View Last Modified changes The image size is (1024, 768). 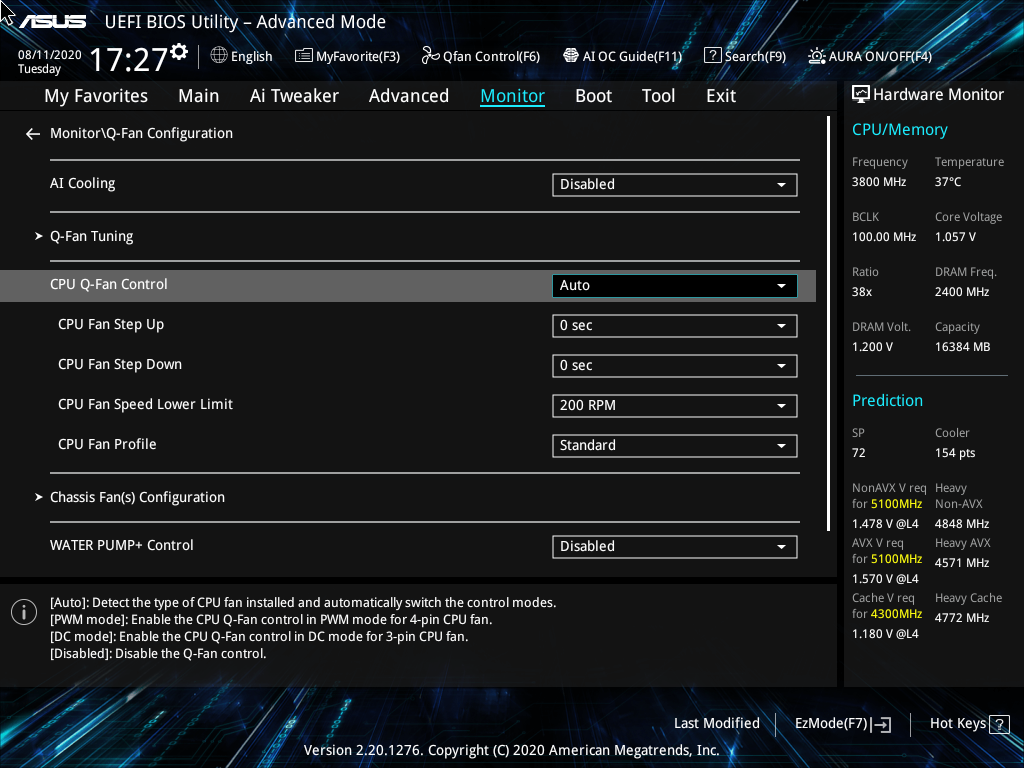(x=717, y=723)
